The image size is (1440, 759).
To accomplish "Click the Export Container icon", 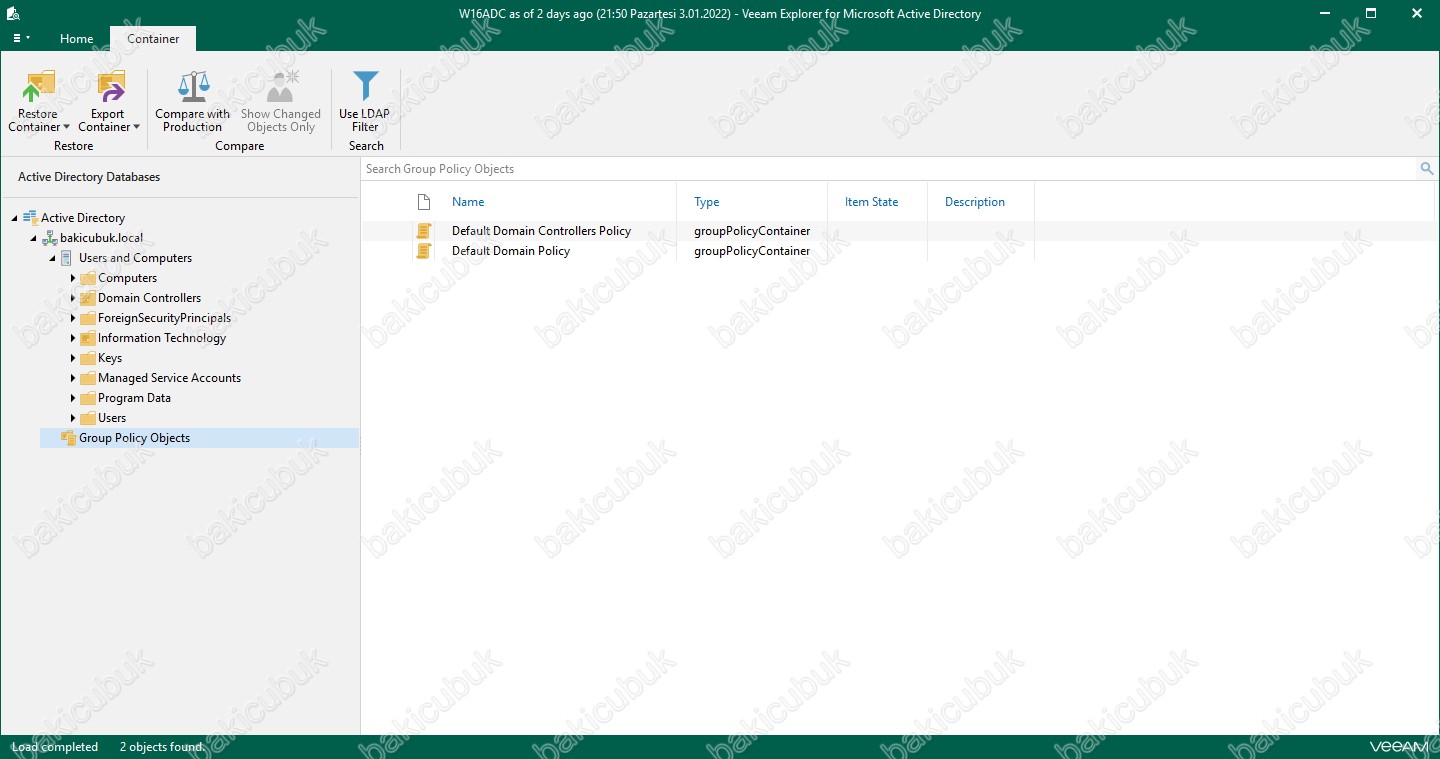I will (108, 88).
